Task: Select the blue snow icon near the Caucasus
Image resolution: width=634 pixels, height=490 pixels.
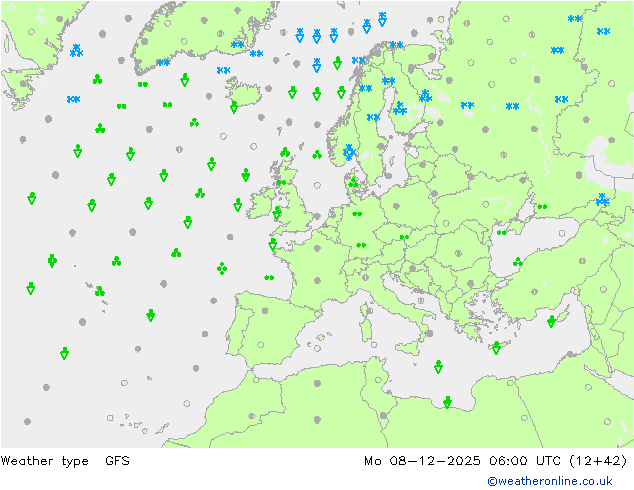Action: (x=602, y=200)
